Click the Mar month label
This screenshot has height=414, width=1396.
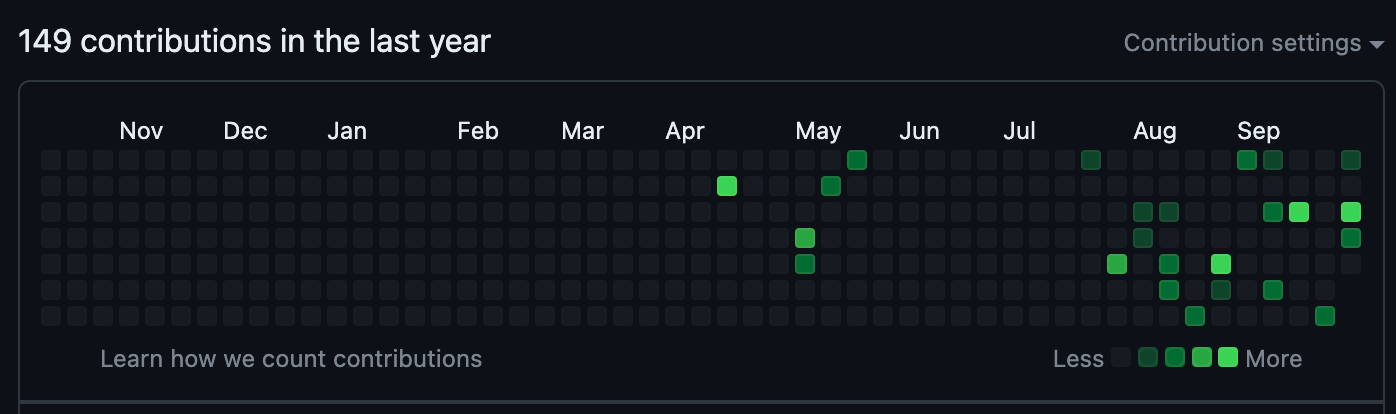(582, 131)
